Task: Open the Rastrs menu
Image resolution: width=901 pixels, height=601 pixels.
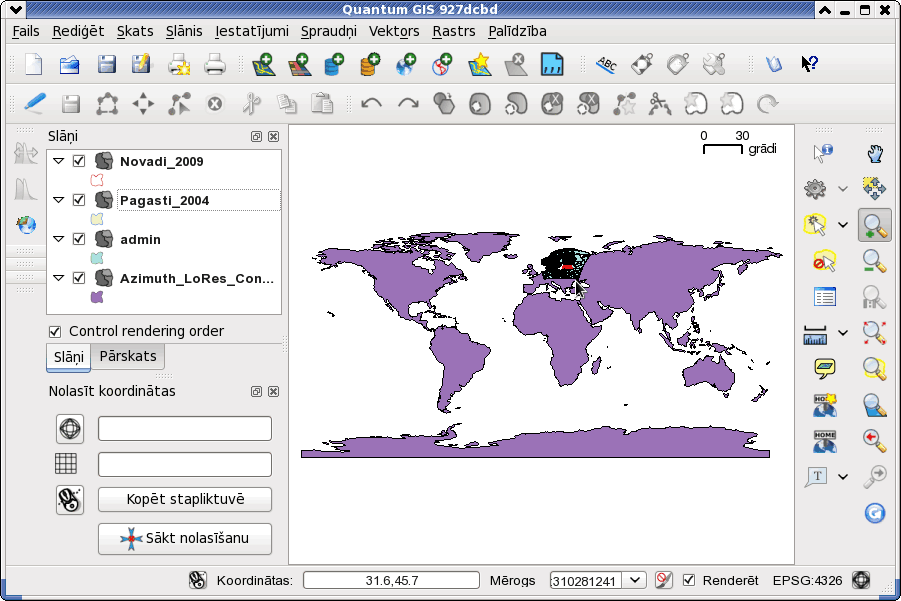Action: coord(454,31)
